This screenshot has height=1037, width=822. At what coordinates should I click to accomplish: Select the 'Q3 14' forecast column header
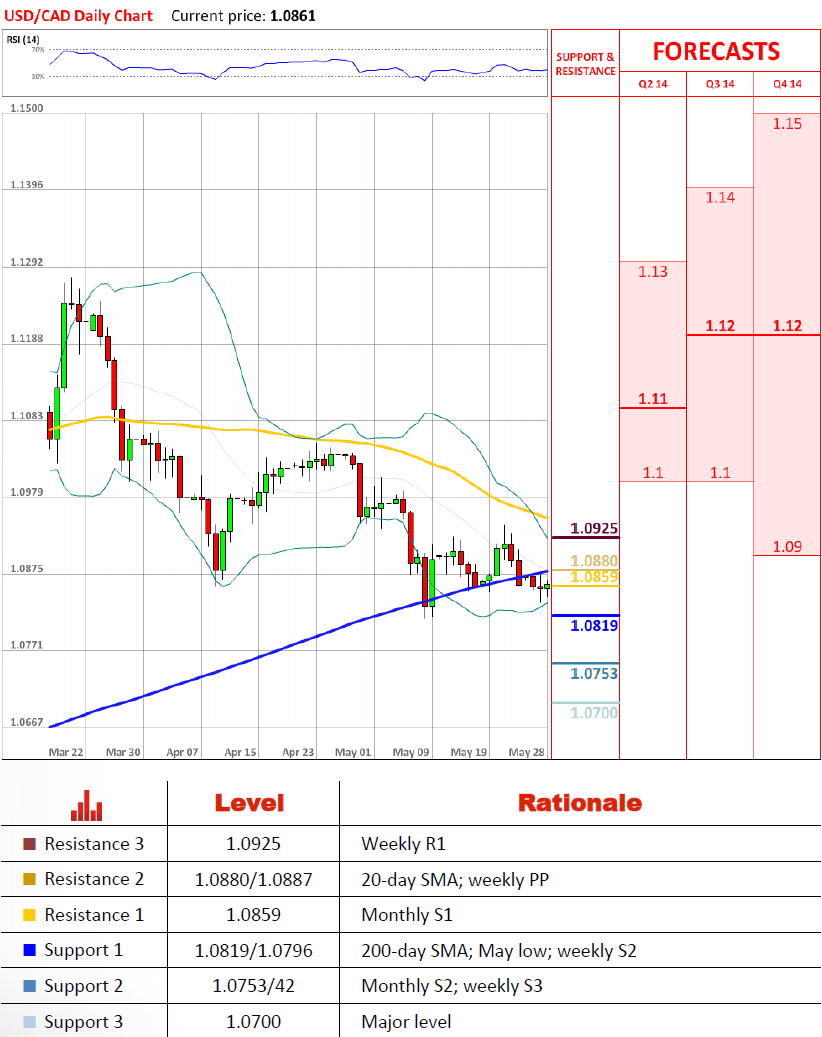tap(720, 84)
